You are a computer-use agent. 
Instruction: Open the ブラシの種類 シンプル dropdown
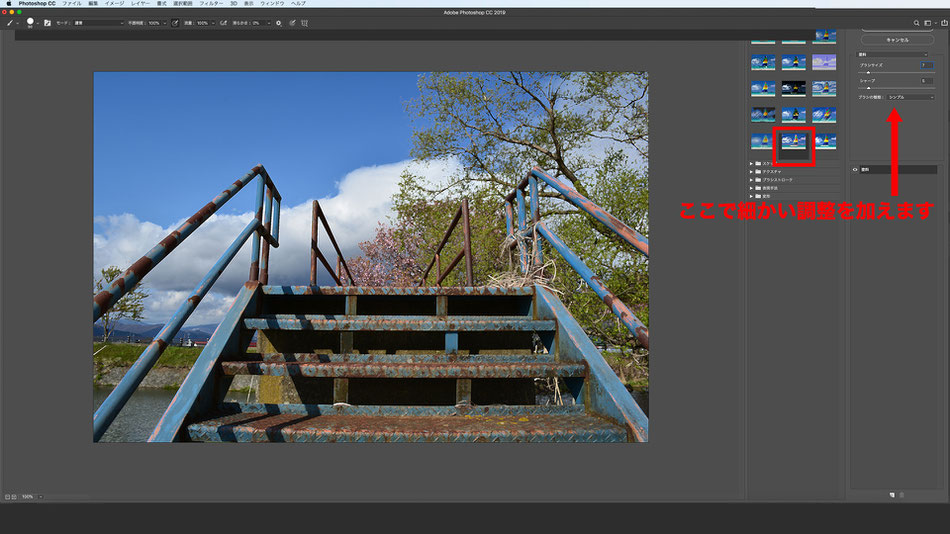point(911,97)
